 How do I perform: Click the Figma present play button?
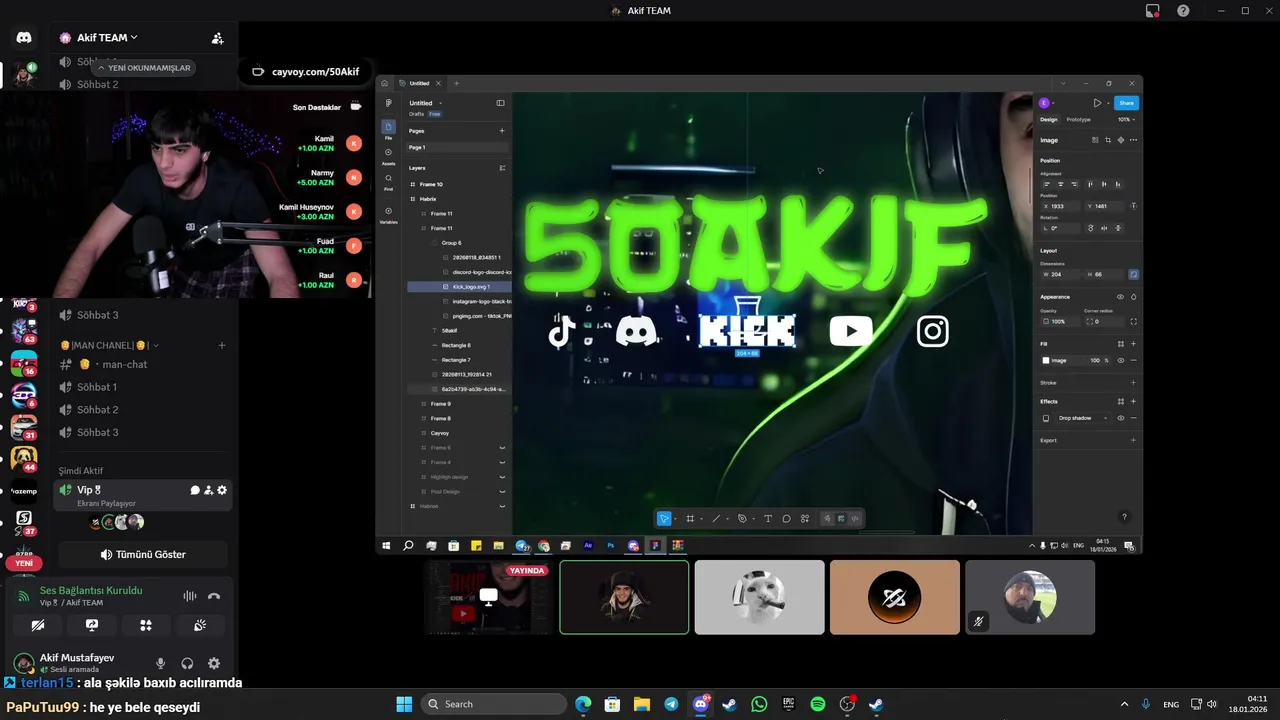[x=1097, y=103]
